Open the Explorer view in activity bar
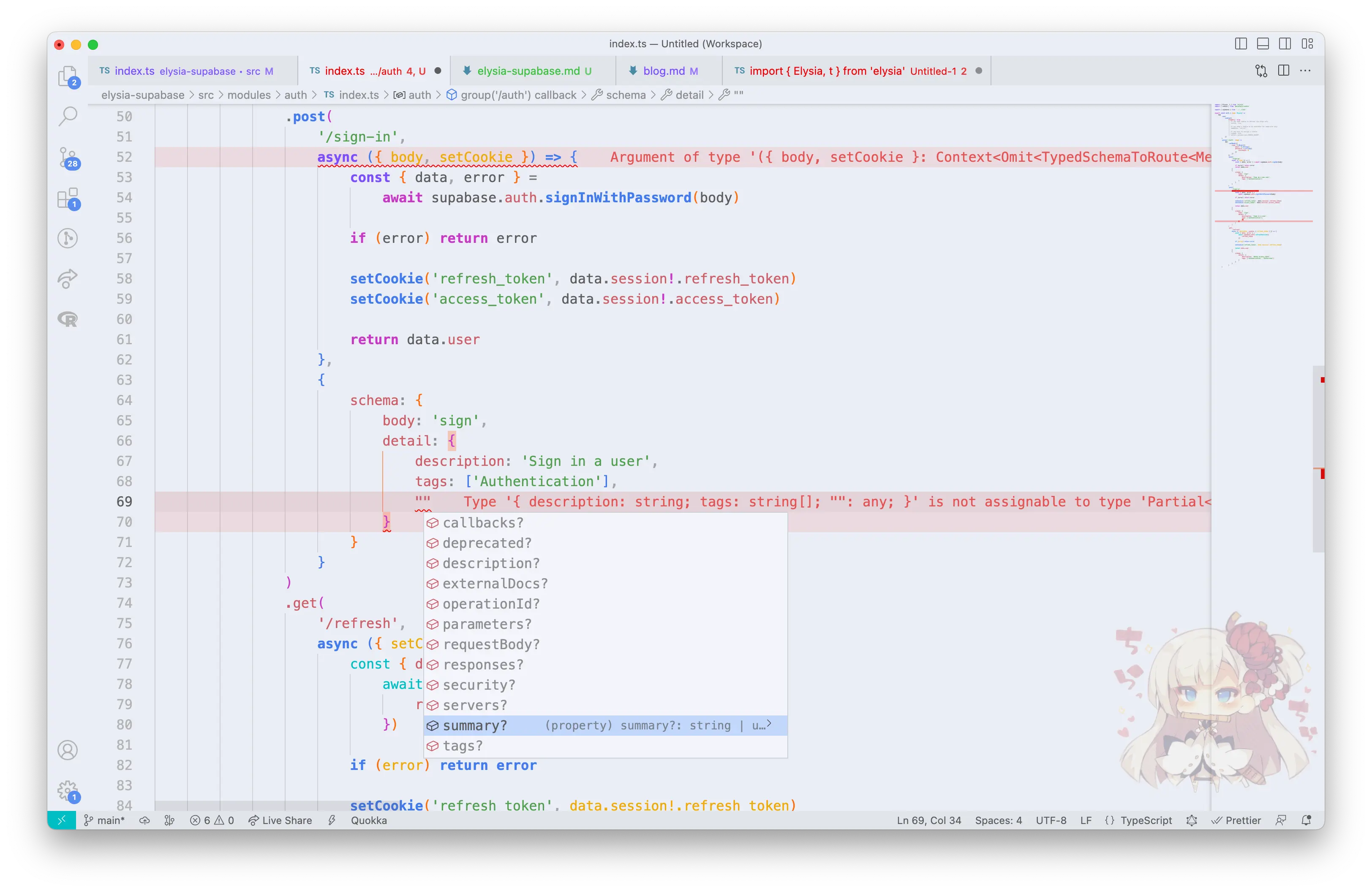 [x=68, y=76]
